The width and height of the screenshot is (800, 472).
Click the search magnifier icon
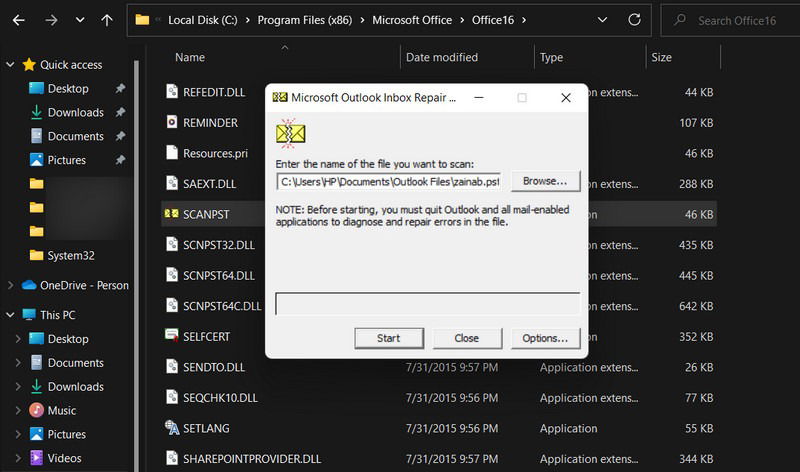680,20
